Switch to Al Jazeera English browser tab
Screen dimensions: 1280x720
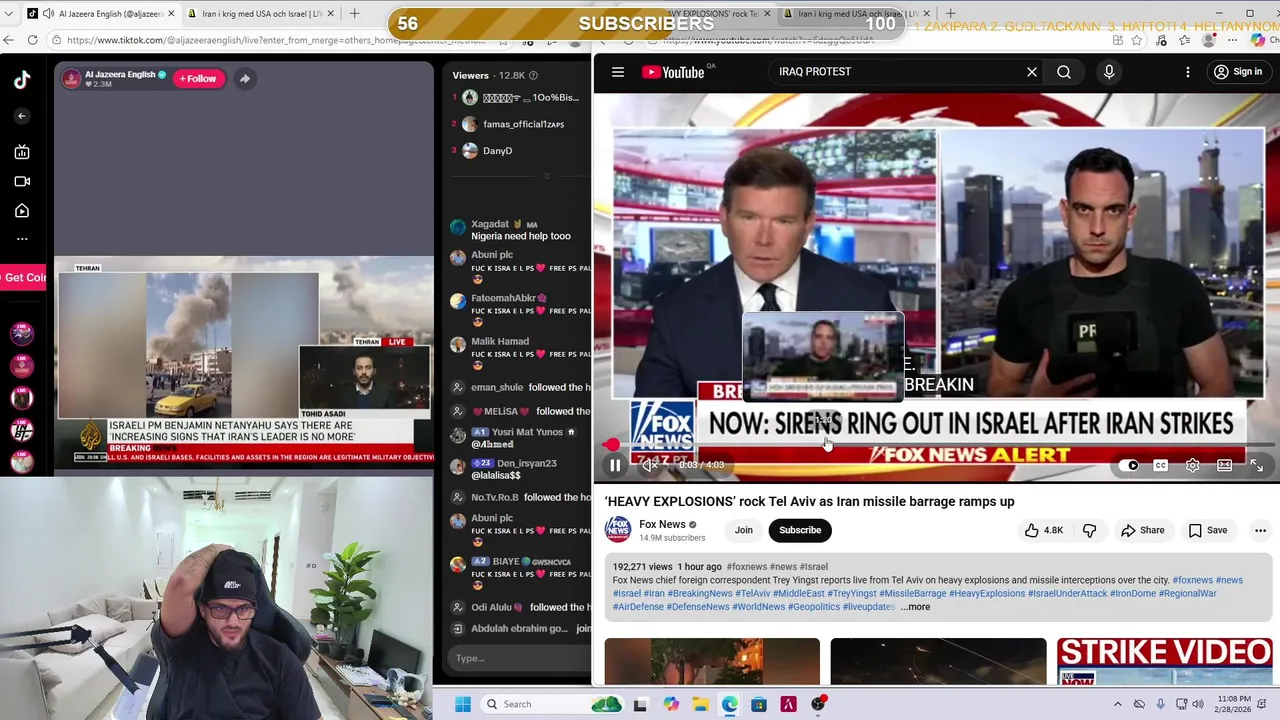tap(103, 14)
